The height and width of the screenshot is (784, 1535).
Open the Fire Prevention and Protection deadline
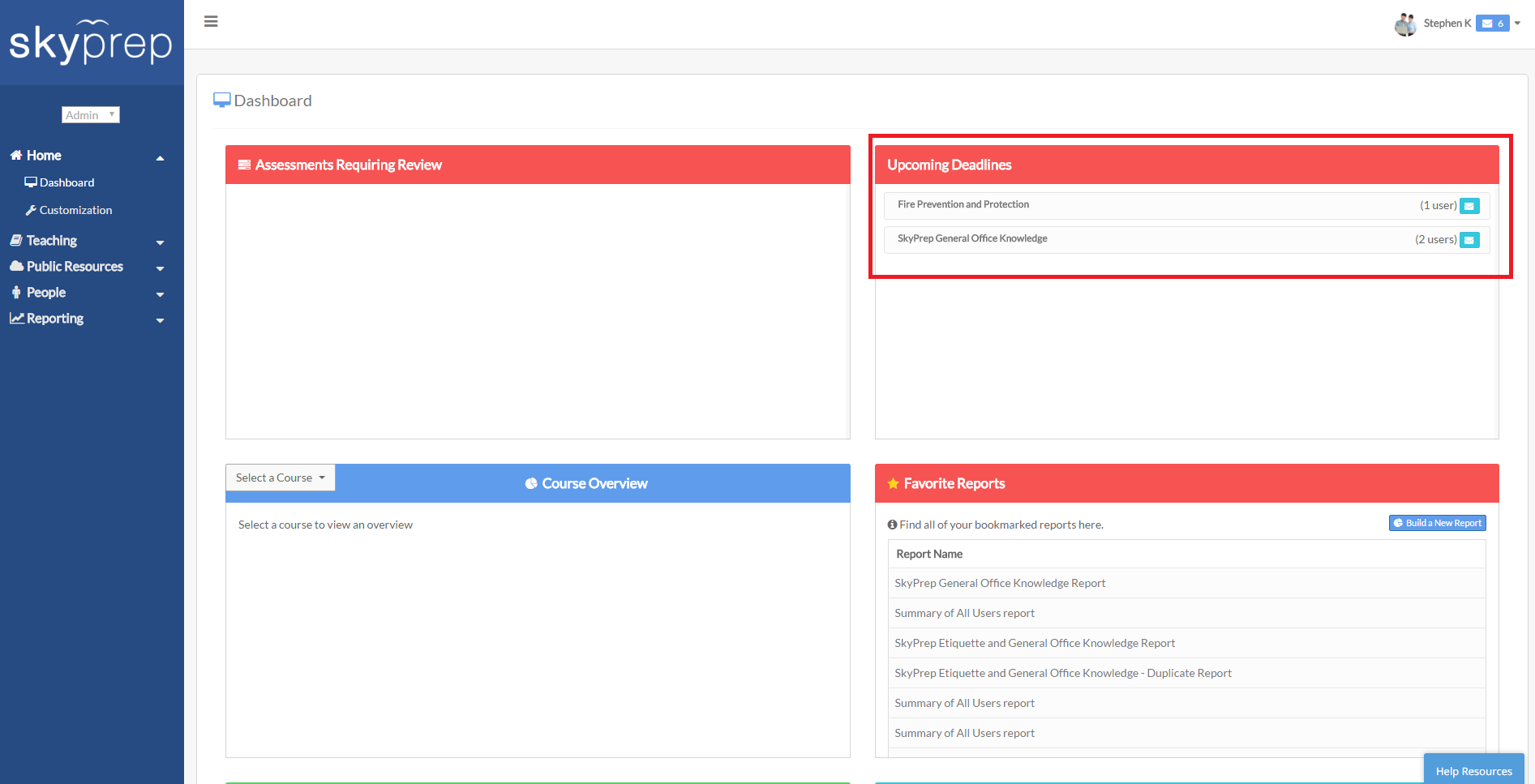tap(963, 205)
